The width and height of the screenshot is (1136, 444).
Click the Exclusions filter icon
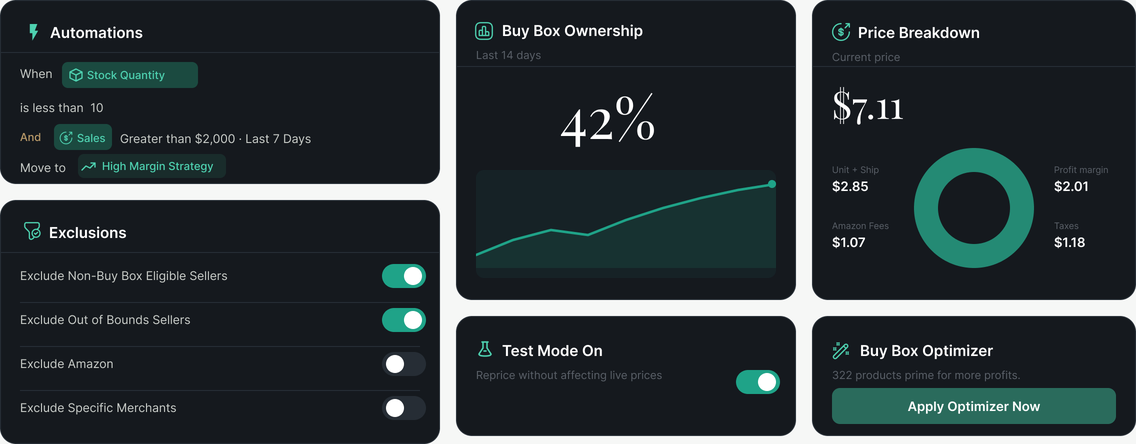(32, 232)
